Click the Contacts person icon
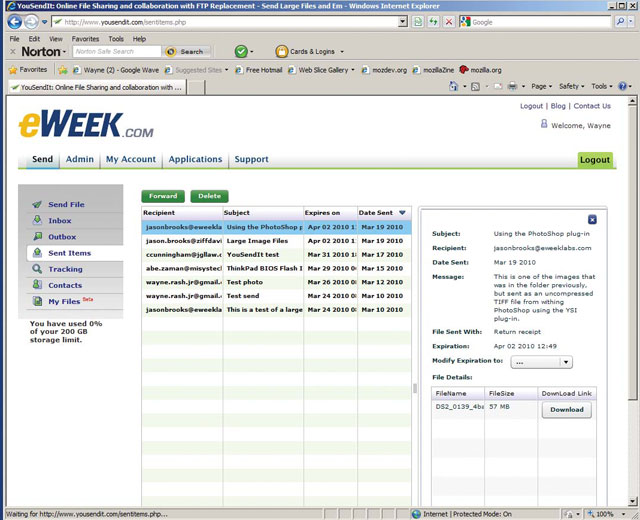640x520 pixels. pos(37,284)
